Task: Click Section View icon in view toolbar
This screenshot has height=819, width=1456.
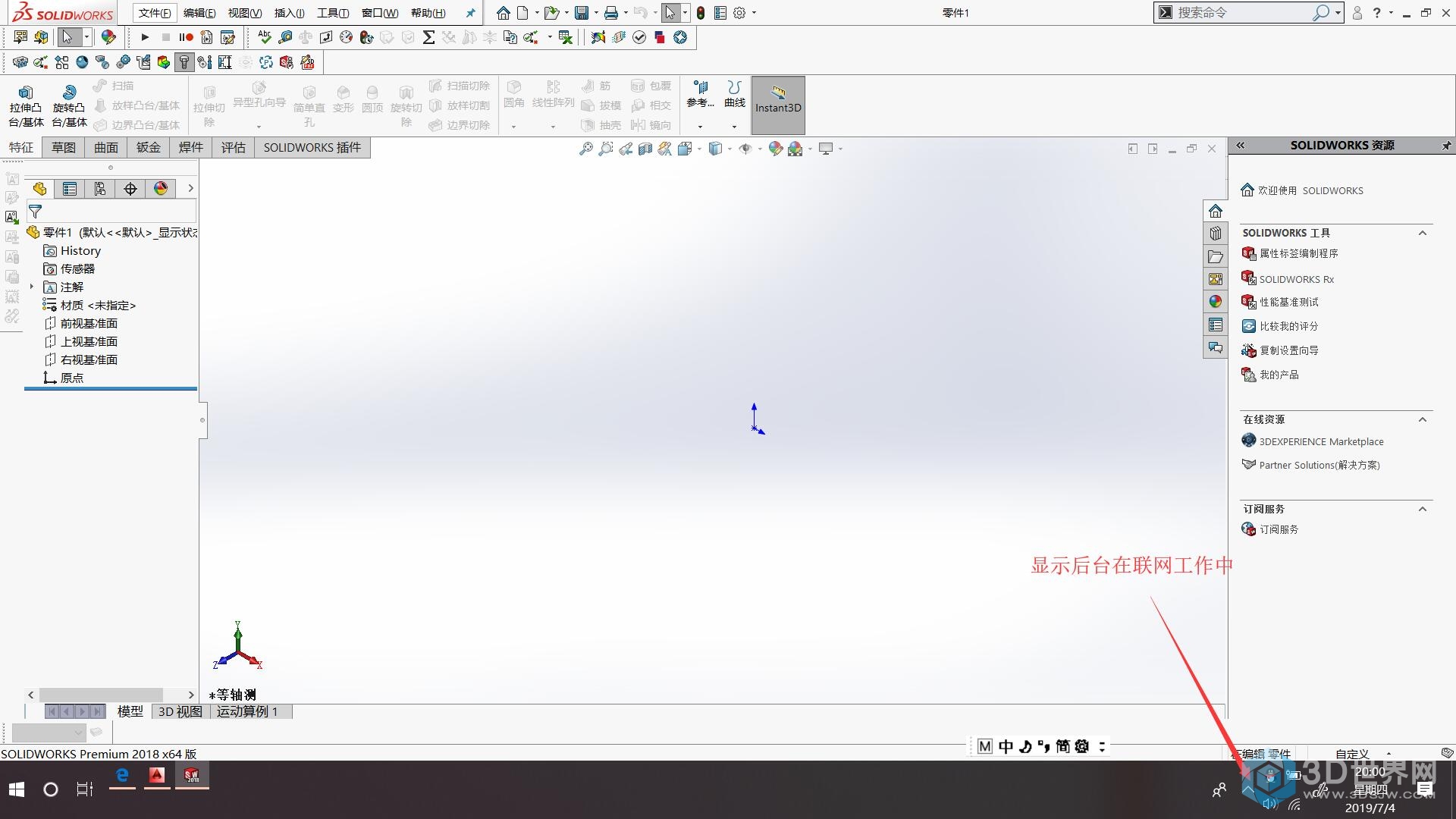Action: click(x=645, y=149)
